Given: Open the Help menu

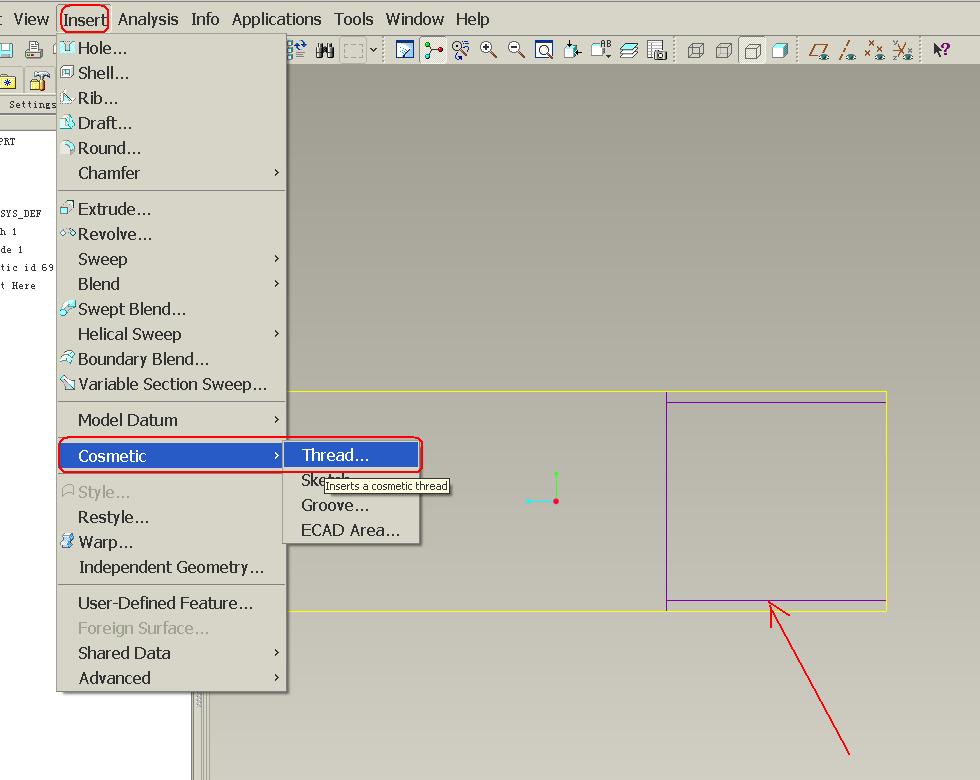Looking at the screenshot, I should (x=472, y=19).
